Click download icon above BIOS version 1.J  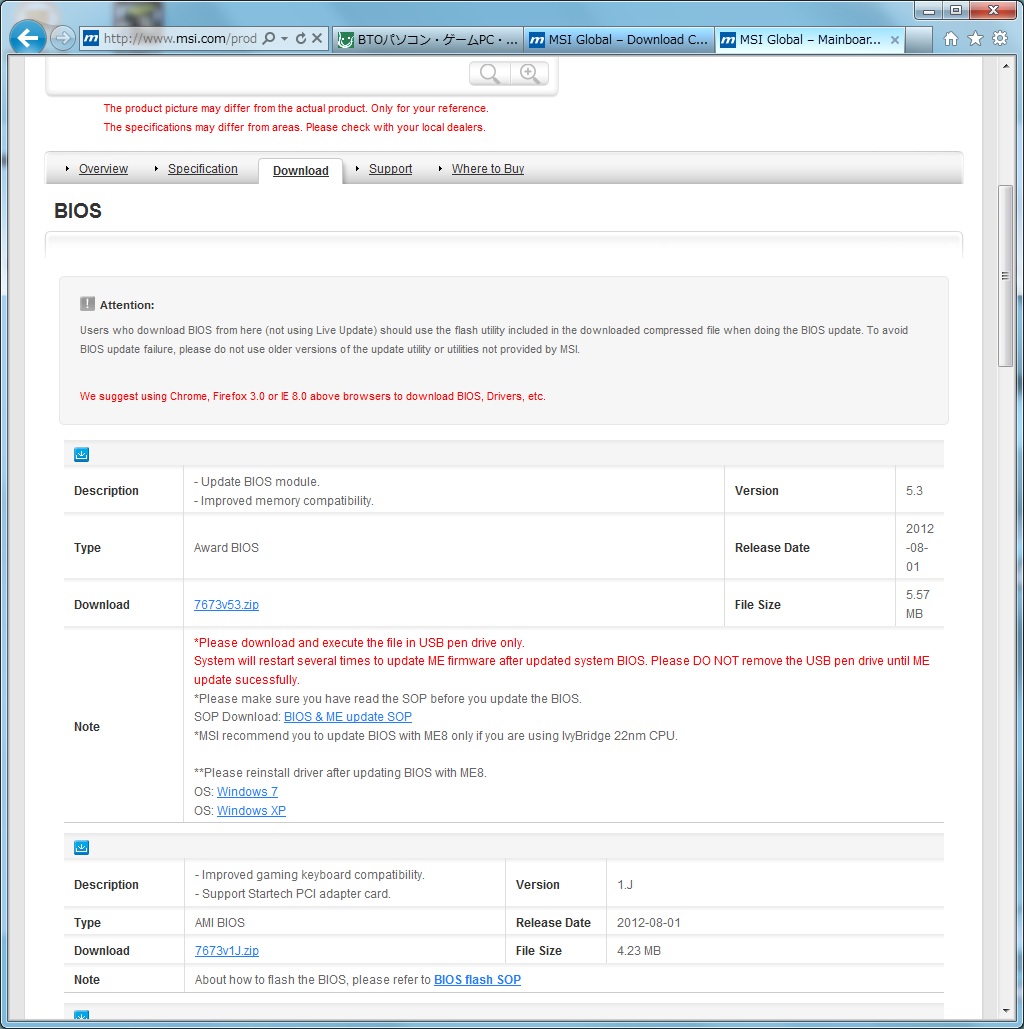click(x=81, y=847)
